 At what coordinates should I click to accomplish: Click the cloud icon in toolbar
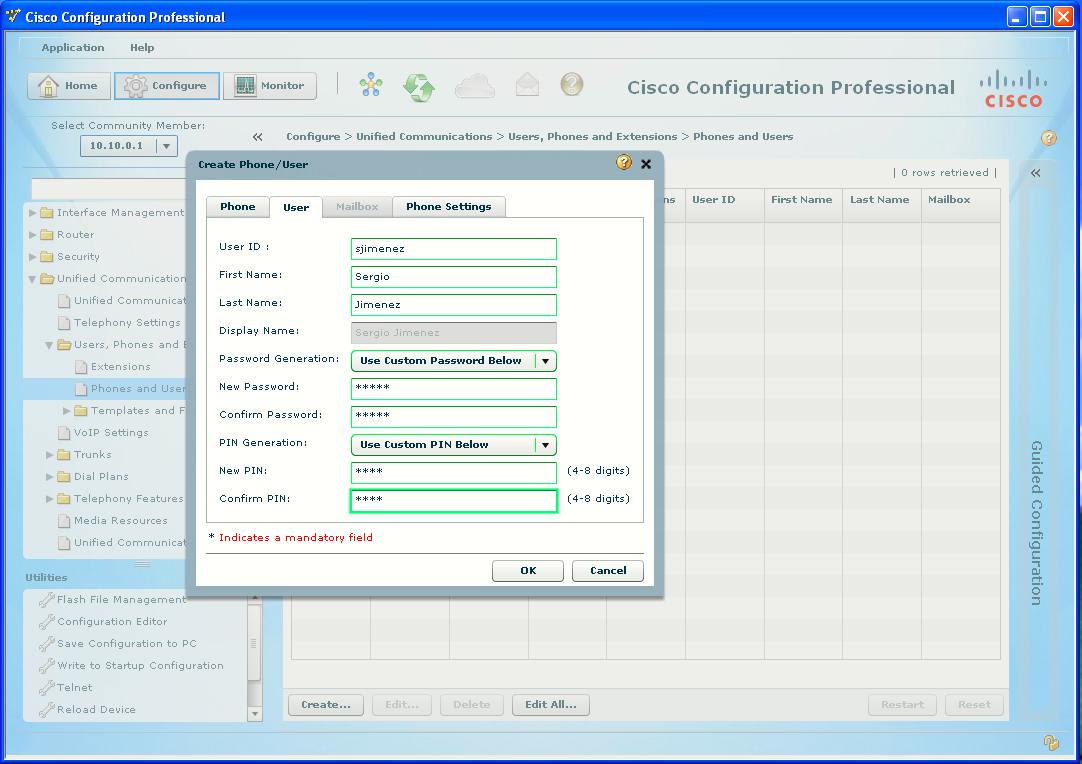[475, 86]
